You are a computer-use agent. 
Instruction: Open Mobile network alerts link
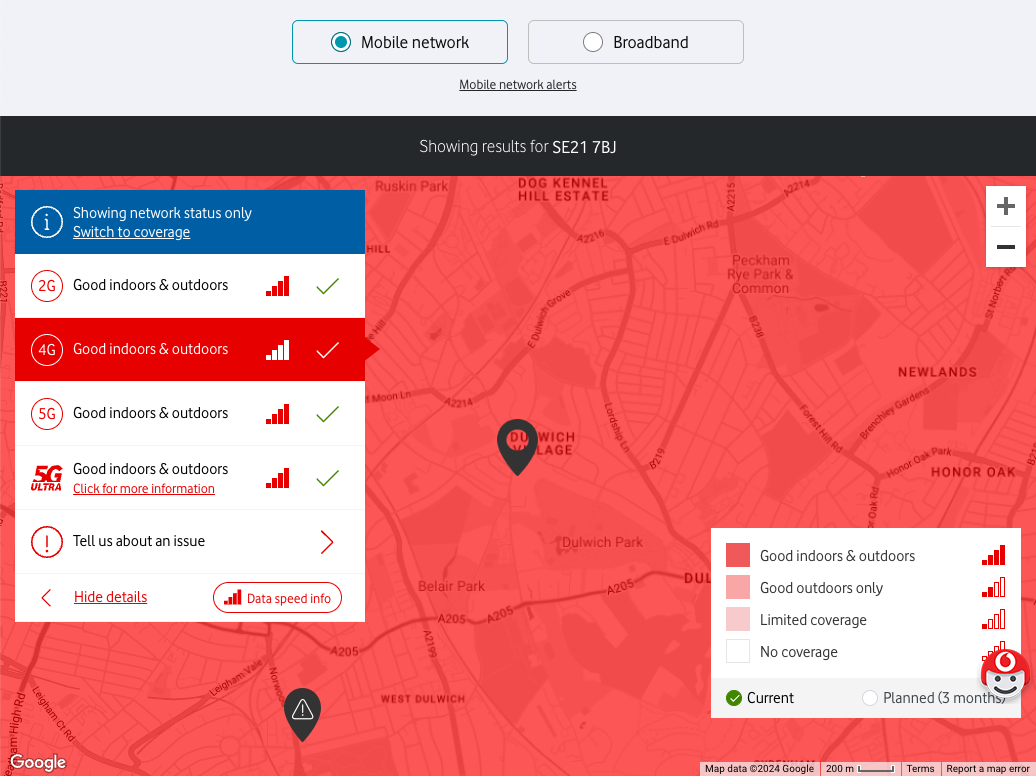click(518, 85)
